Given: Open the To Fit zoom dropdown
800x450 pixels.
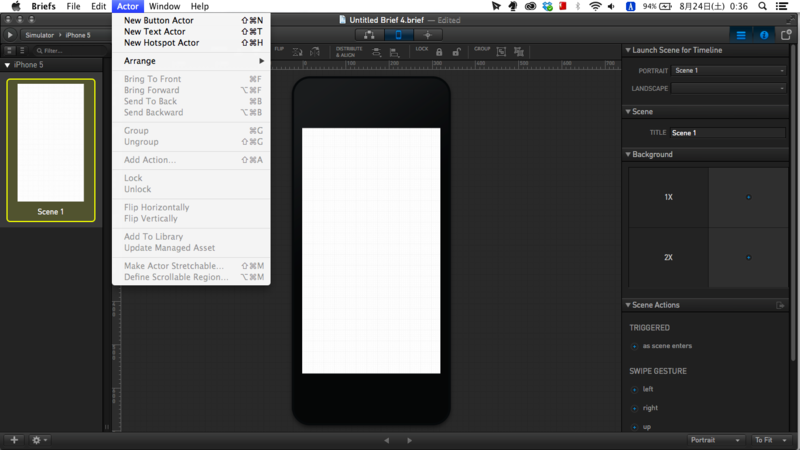Looking at the screenshot, I should click(x=770, y=440).
